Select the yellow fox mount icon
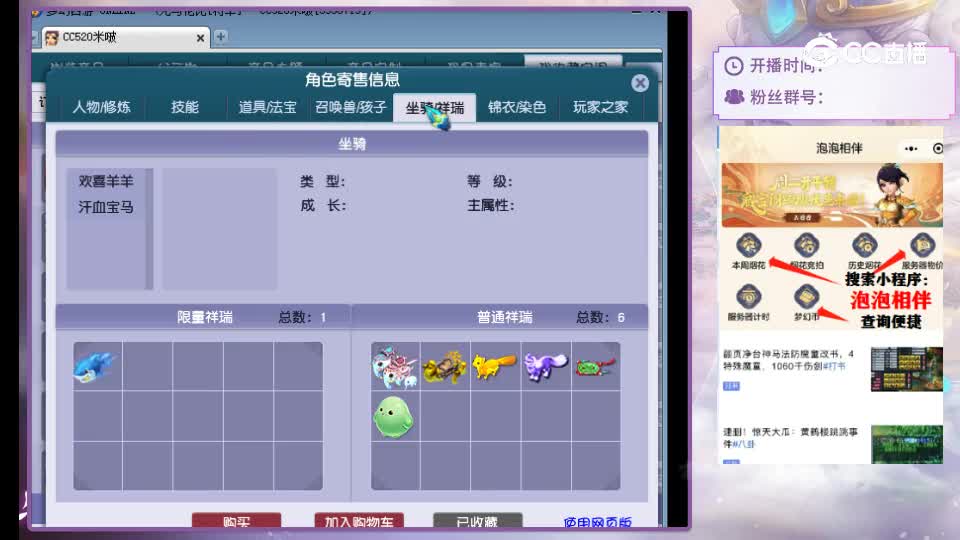The width and height of the screenshot is (960, 540). (x=495, y=366)
